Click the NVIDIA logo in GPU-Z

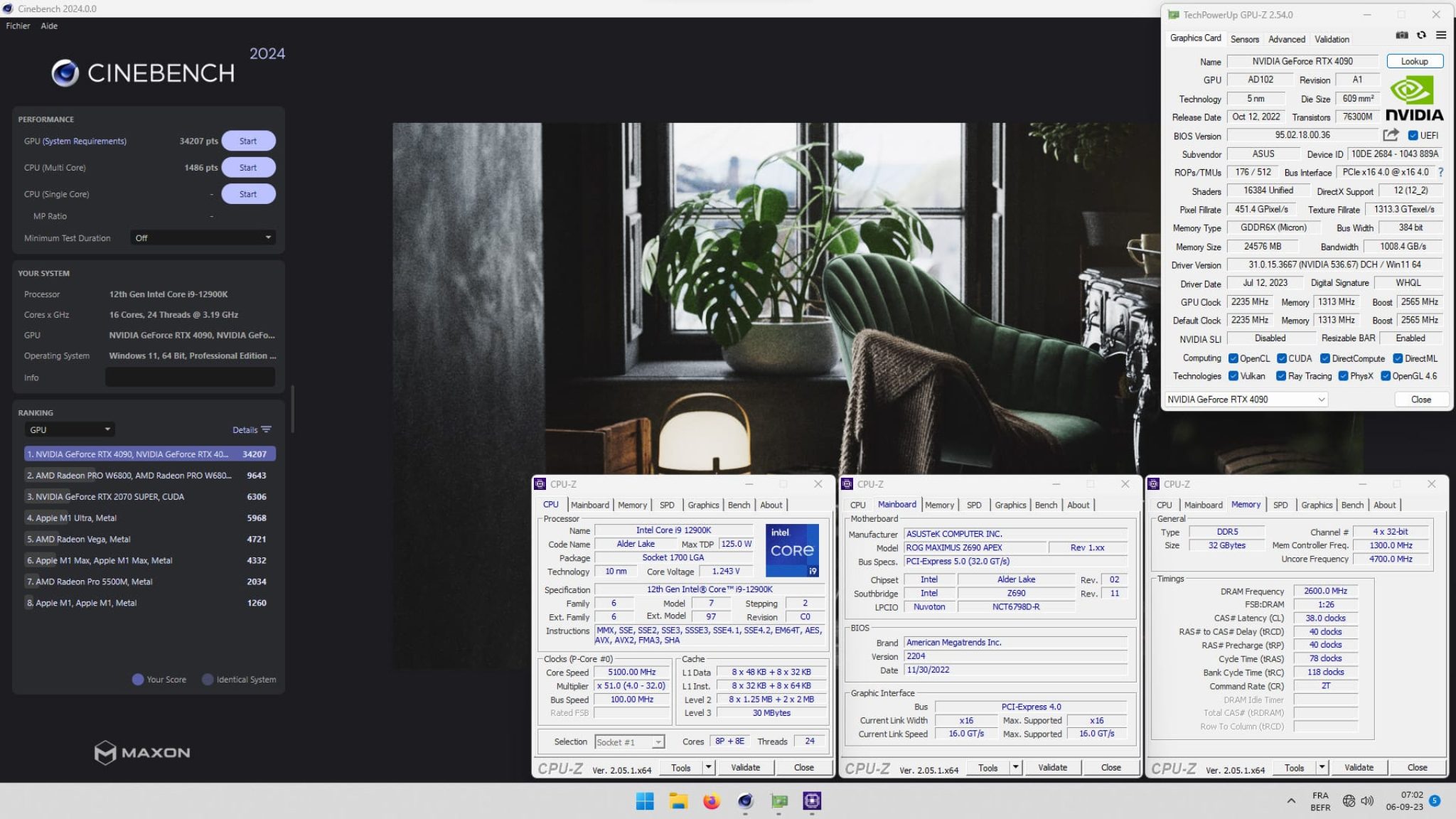click(x=1413, y=96)
